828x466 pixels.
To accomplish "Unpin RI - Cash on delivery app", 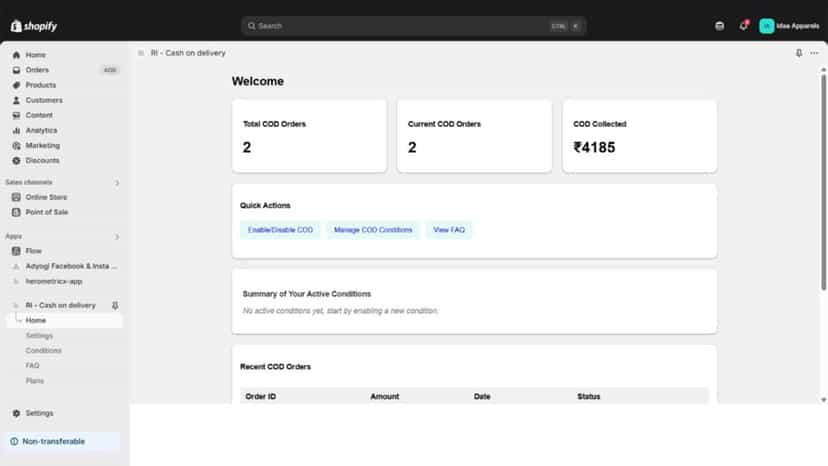I will click(115, 305).
